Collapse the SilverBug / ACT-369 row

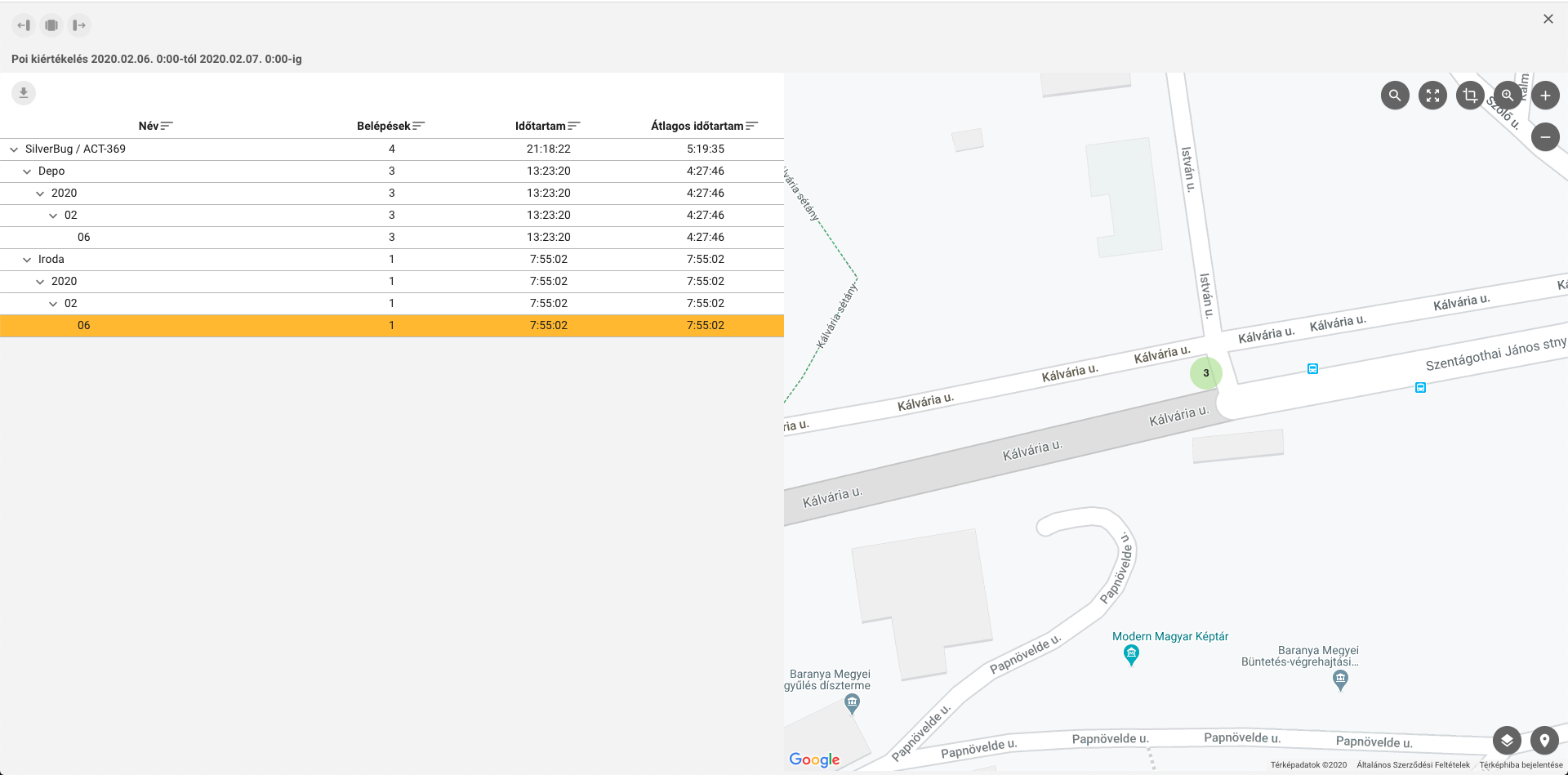(x=14, y=149)
